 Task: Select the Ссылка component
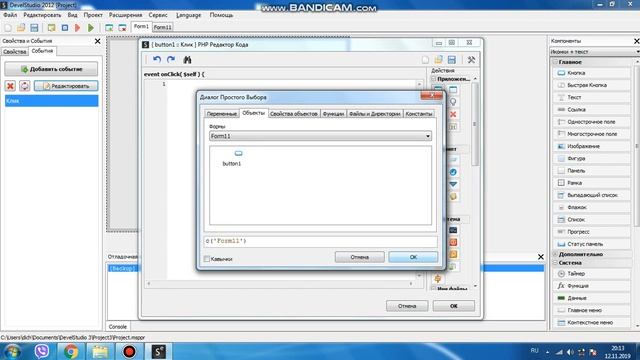pyautogui.click(x=592, y=110)
